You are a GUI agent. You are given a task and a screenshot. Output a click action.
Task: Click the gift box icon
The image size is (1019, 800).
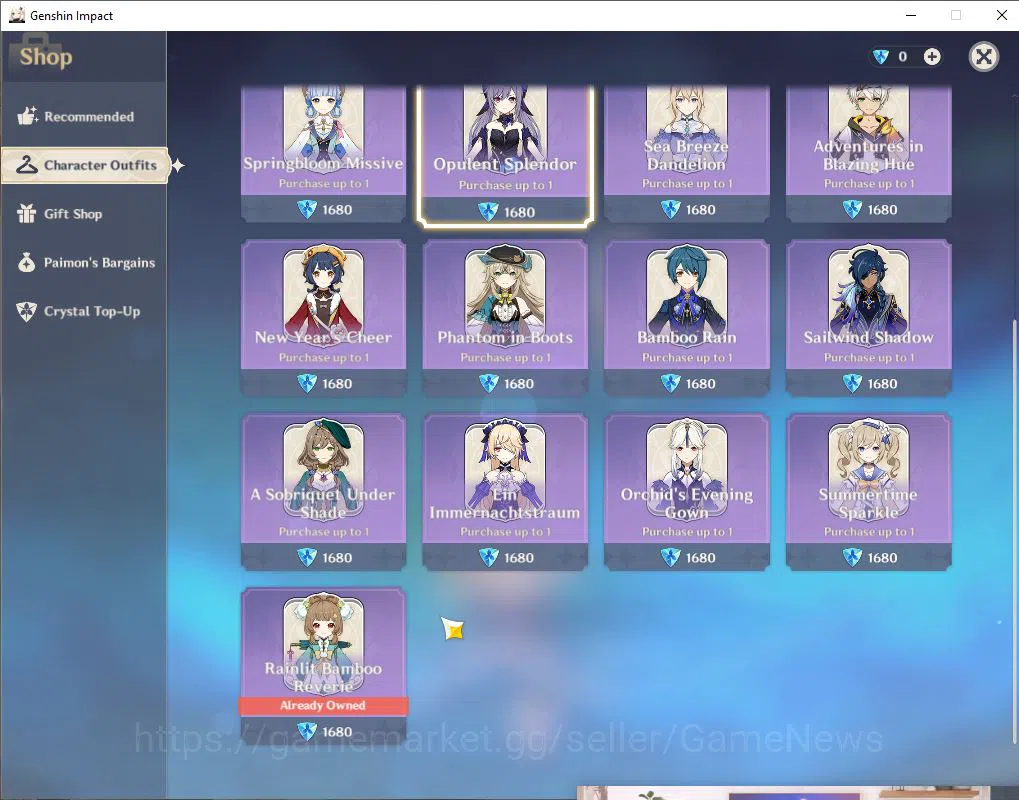[x=27, y=213]
